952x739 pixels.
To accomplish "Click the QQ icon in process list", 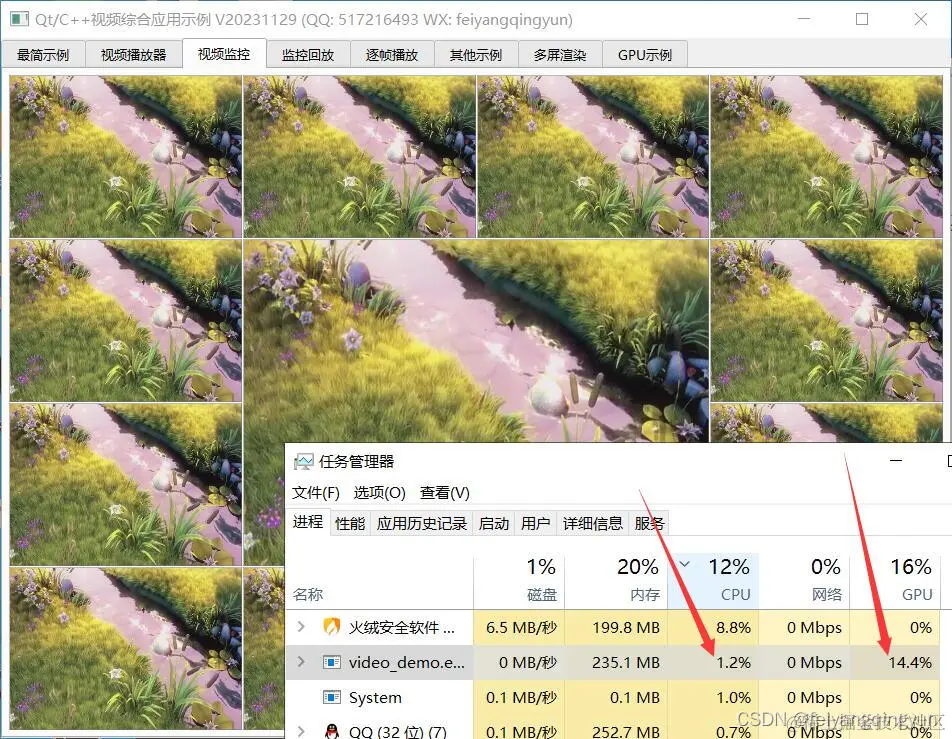I will point(331,732).
